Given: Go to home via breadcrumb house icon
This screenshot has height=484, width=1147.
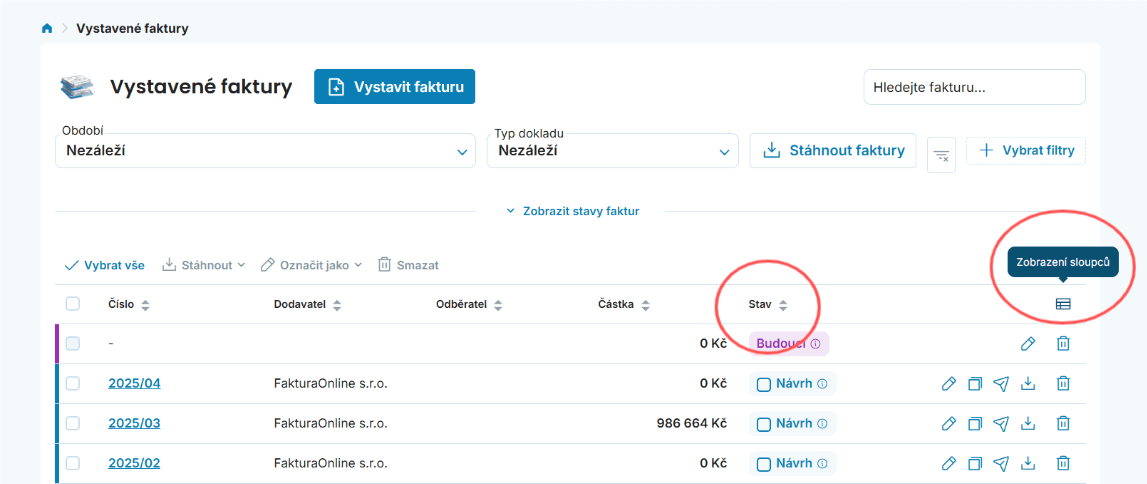Looking at the screenshot, I should pyautogui.click(x=48, y=29).
